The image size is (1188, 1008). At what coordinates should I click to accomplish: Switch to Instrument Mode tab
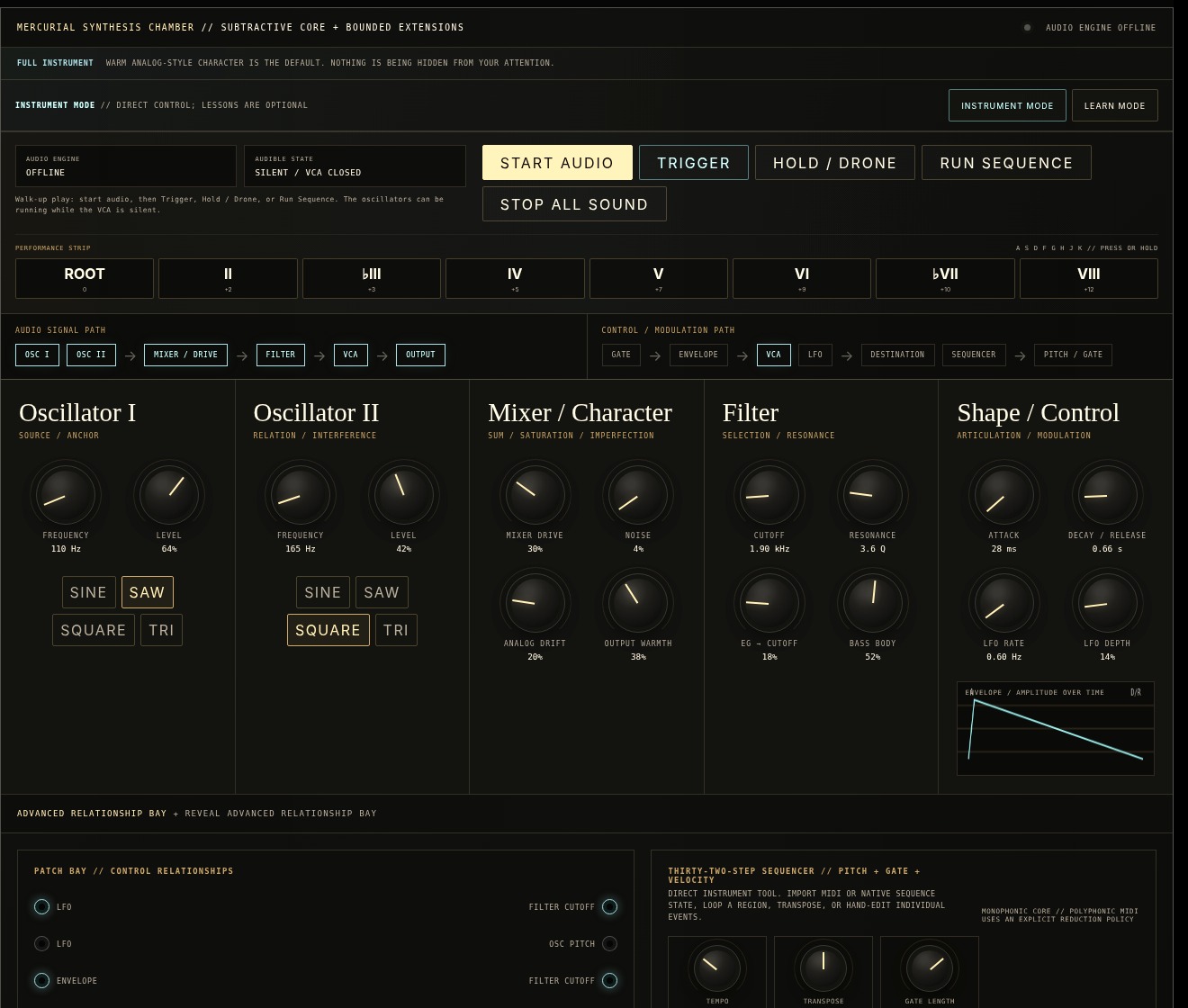[x=1007, y=105]
